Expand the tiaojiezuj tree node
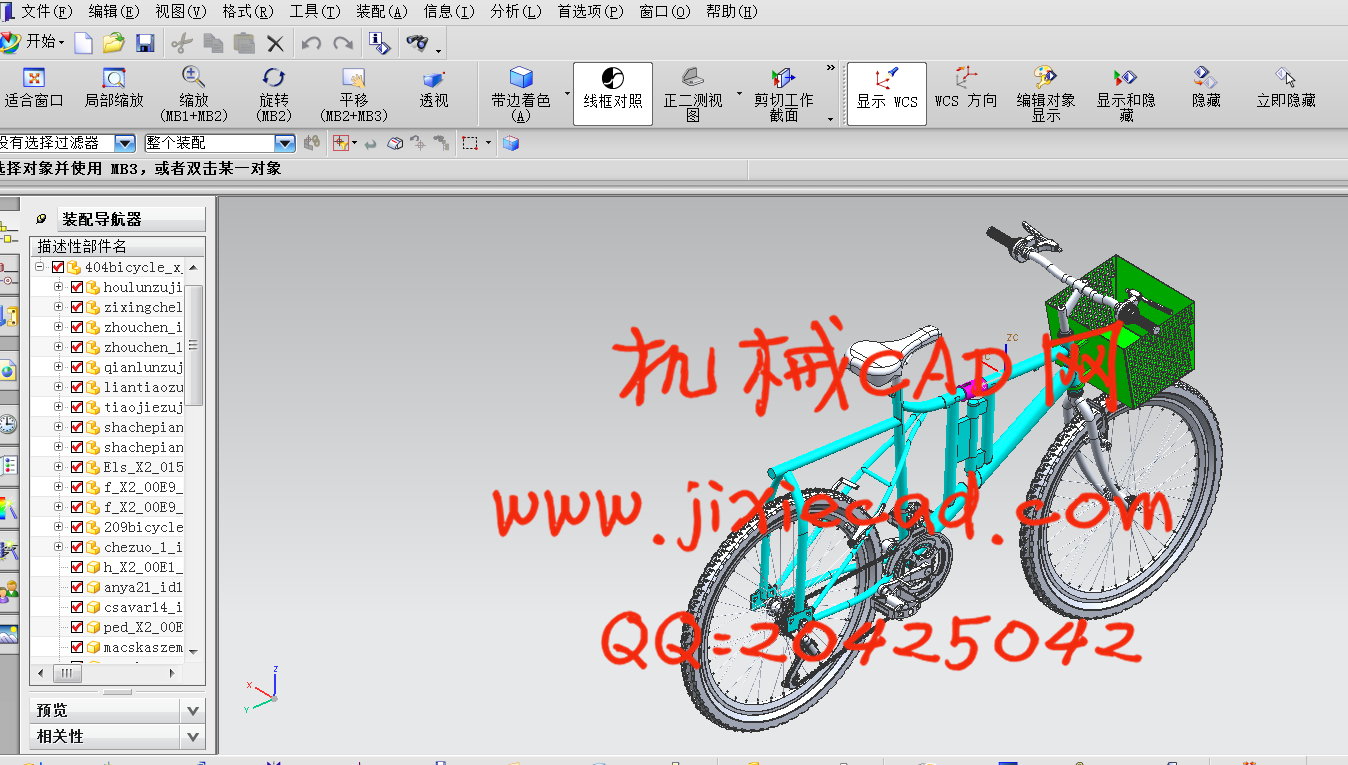Image resolution: width=1348 pixels, height=765 pixels. (59, 407)
